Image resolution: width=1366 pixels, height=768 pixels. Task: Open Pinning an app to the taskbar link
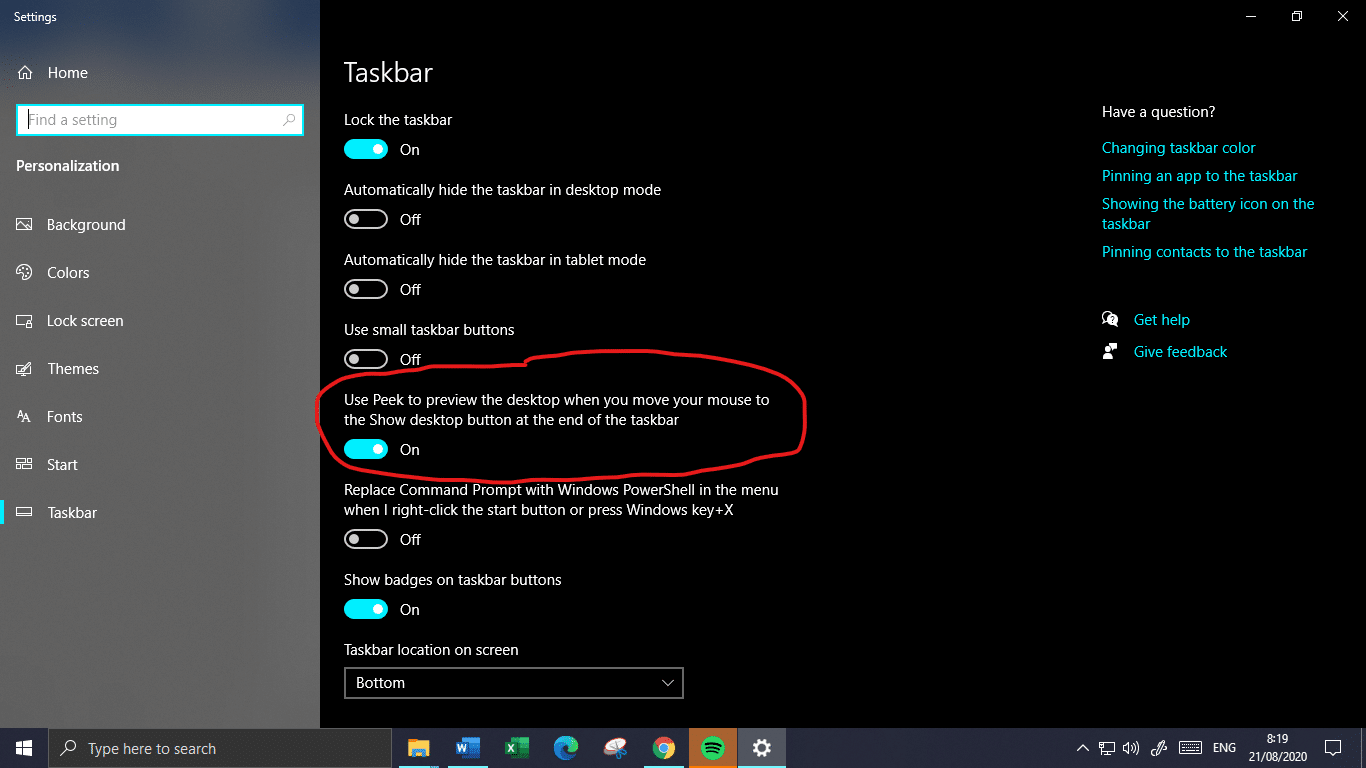coord(1200,176)
